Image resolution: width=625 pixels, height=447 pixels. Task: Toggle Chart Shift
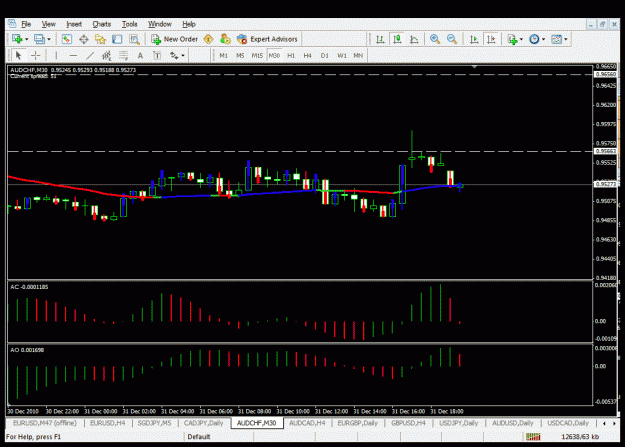click(x=491, y=39)
